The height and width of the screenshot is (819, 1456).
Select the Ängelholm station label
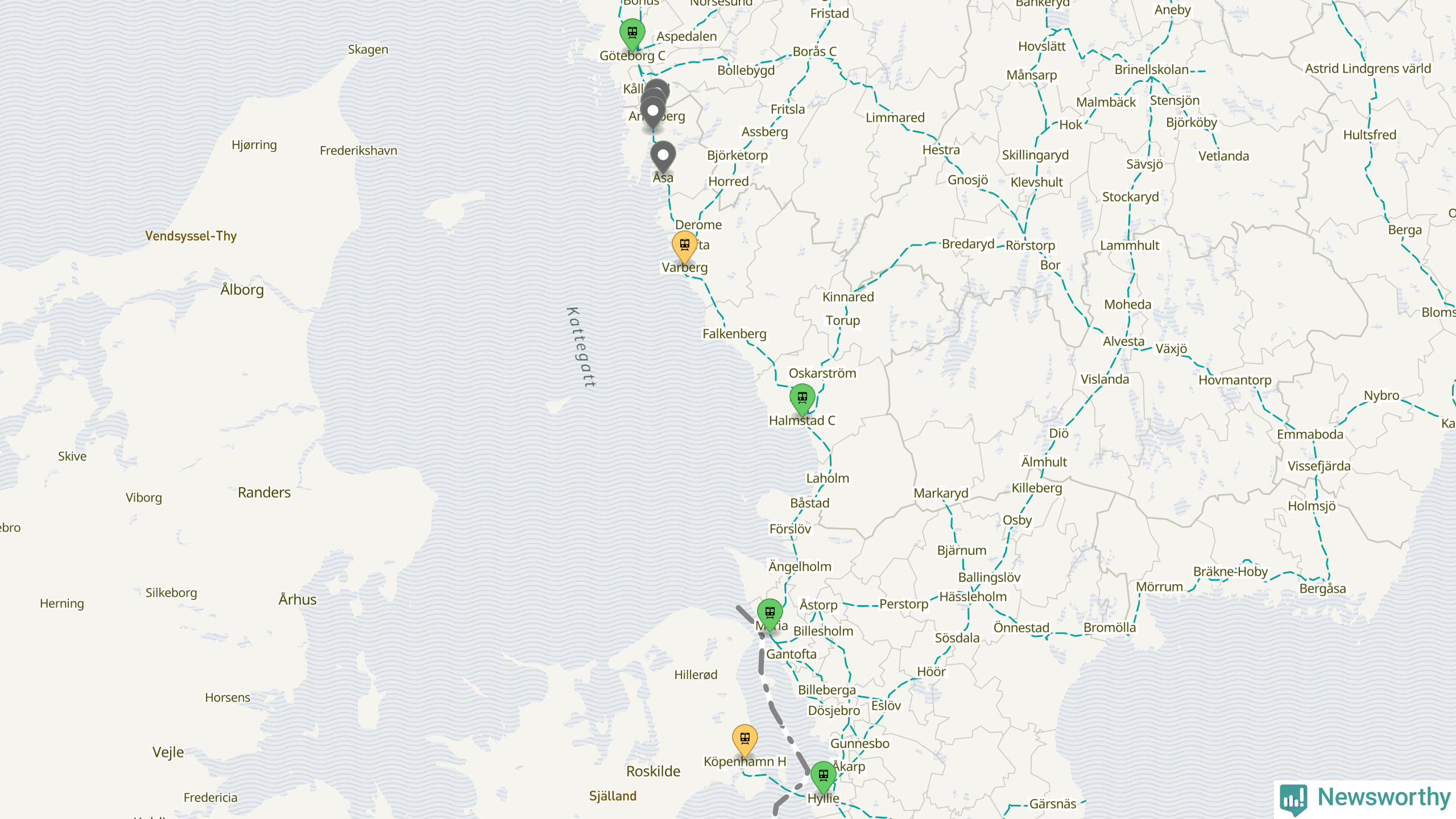tap(800, 566)
